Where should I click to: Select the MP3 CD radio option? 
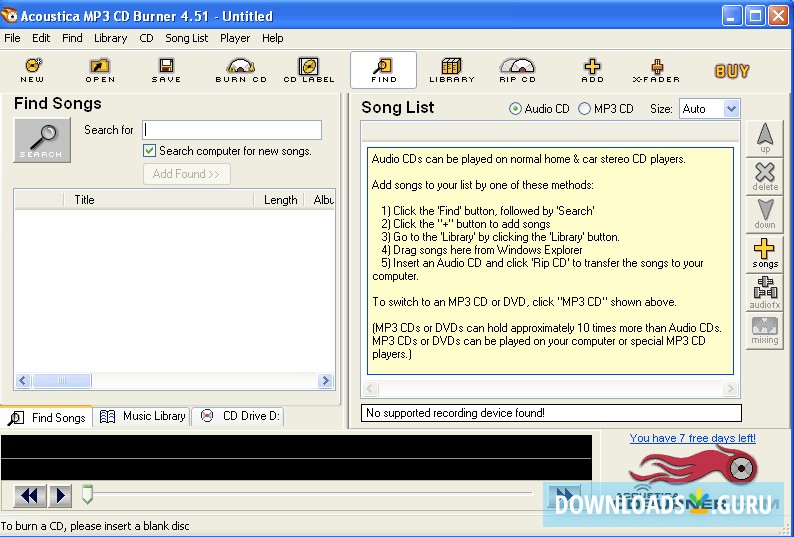click(584, 108)
